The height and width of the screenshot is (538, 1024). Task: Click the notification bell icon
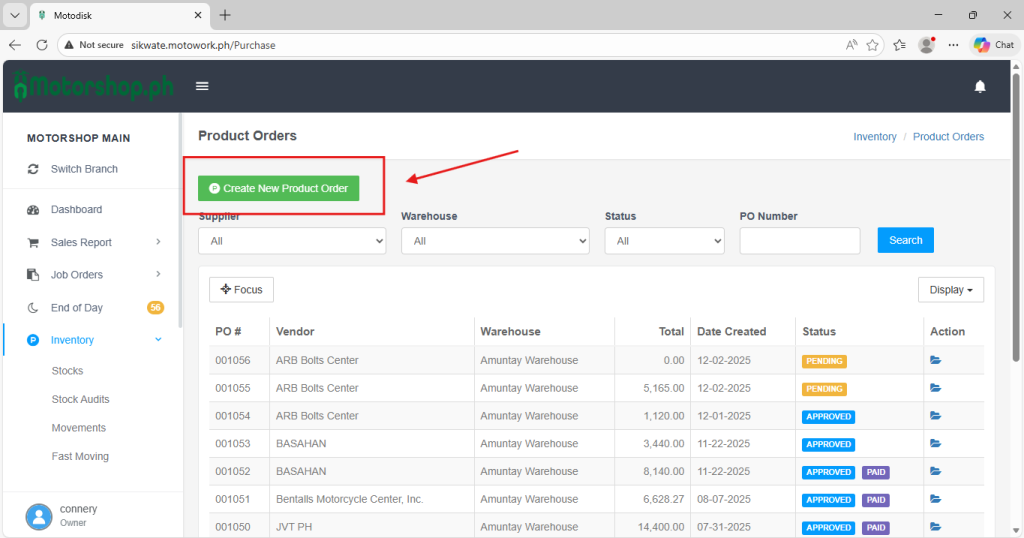(x=980, y=87)
